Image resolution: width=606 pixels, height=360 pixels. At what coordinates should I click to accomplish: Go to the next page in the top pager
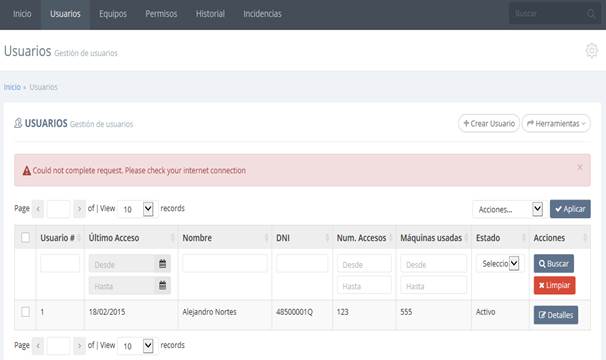(79, 209)
